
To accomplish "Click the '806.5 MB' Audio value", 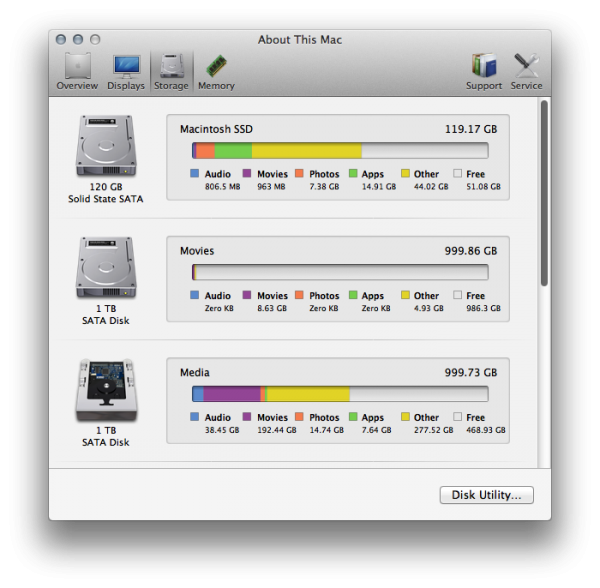I will (223, 187).
